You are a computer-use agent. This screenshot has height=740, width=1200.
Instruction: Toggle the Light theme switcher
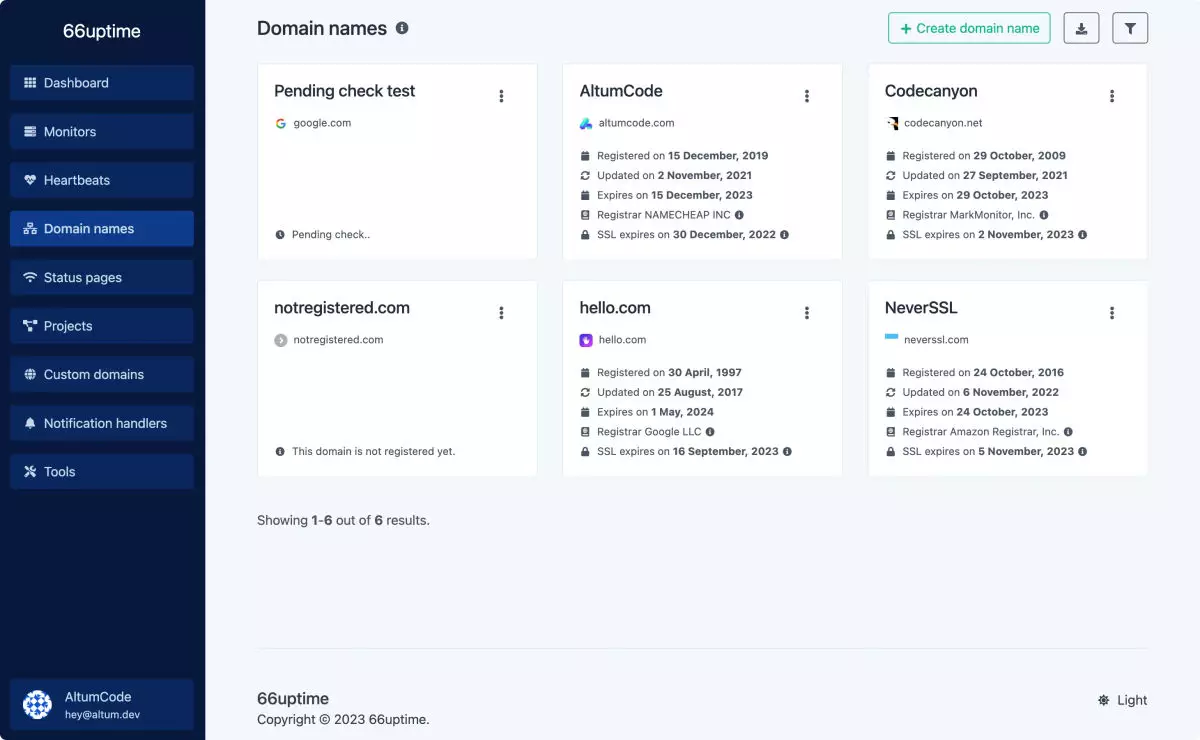click(x=1122, y=700)
